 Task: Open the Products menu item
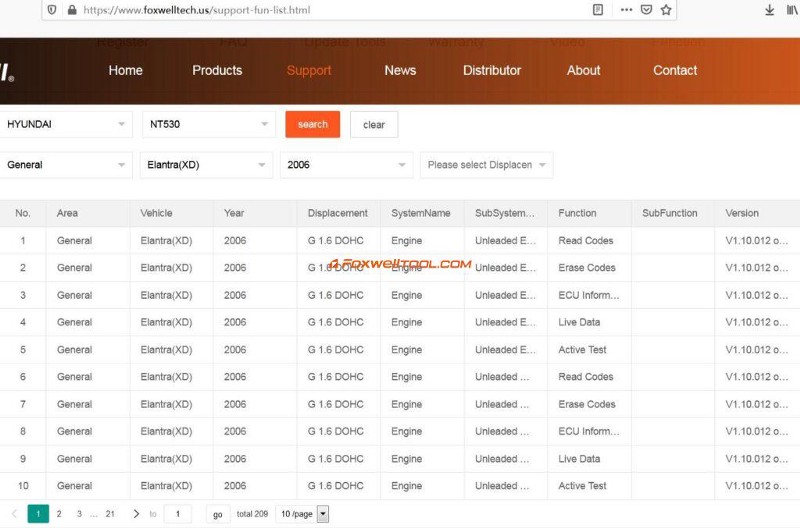217,70
